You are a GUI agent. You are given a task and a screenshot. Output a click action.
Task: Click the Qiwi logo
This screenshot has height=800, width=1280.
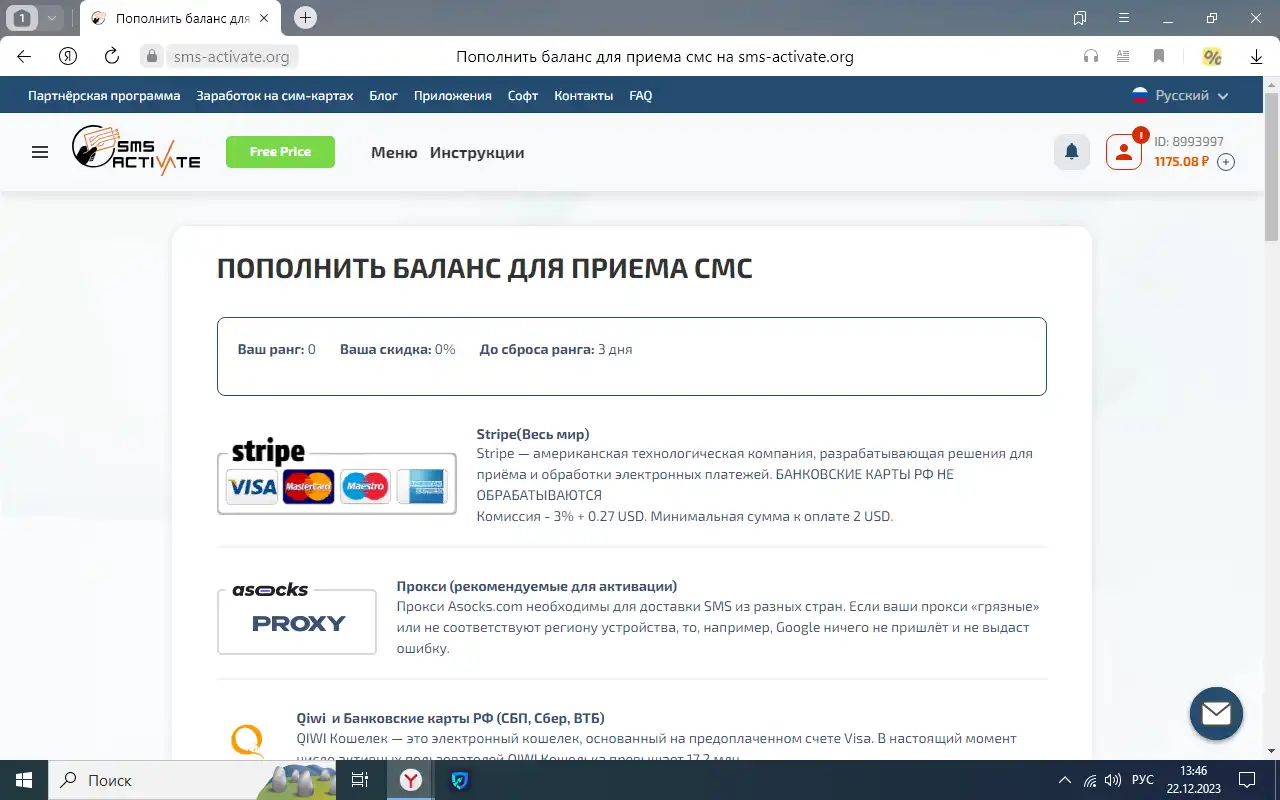click(x=248, y=740)
